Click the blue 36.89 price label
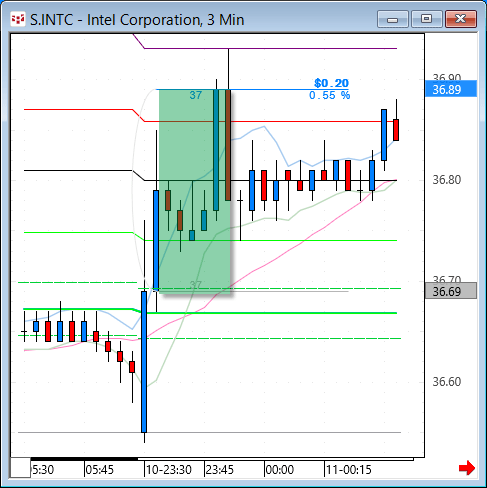The image size is (487, 488). (x=451, y=89)
